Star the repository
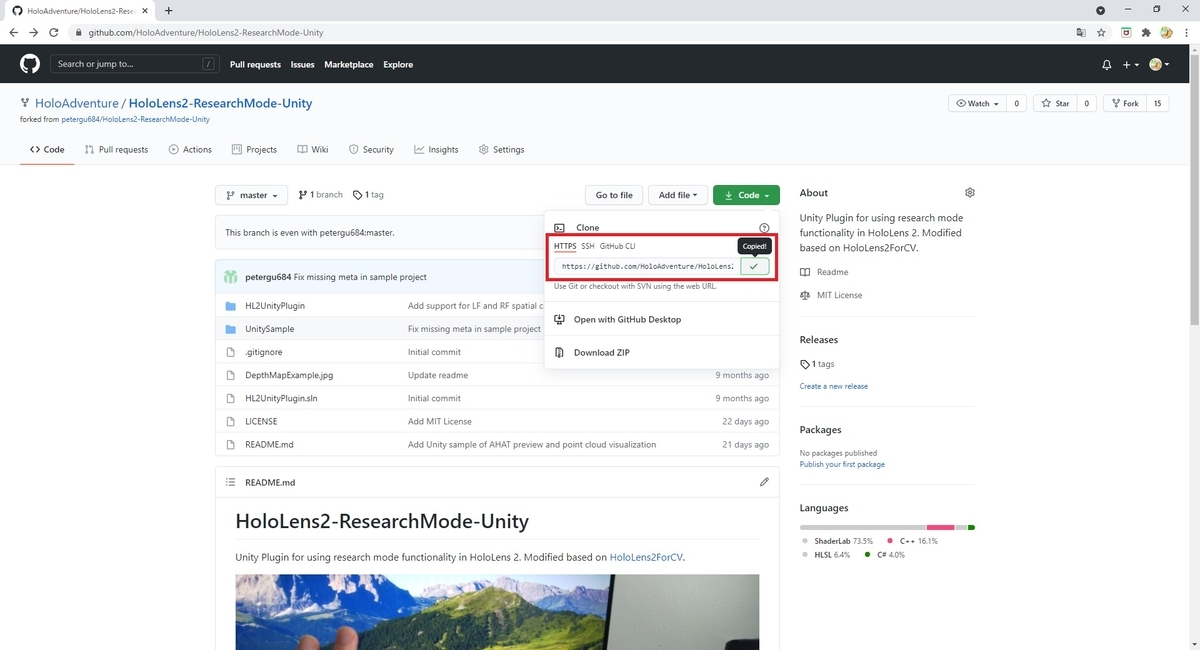Image resolution: width=1200 pixels, height=650 pixels. [x=1055, y=103]
